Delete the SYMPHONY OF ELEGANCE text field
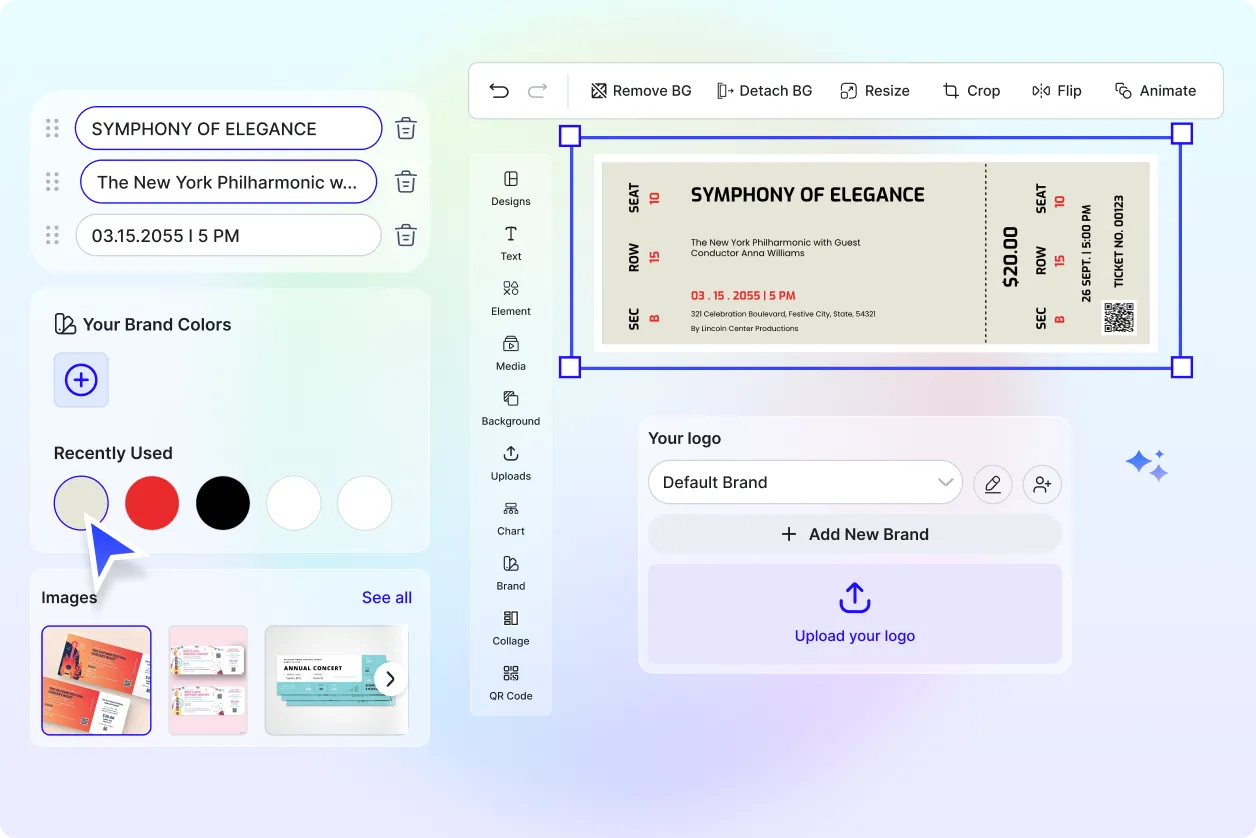Image resolution: width=1256 pixels, height=838 pixels. (405, 128)
